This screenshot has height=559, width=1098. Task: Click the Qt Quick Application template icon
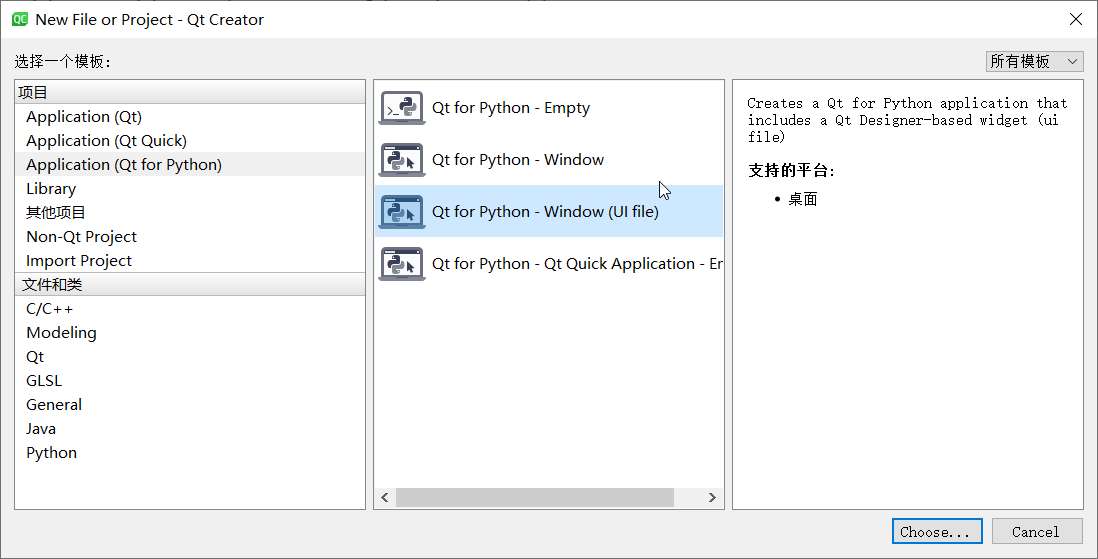pos(402,263)
